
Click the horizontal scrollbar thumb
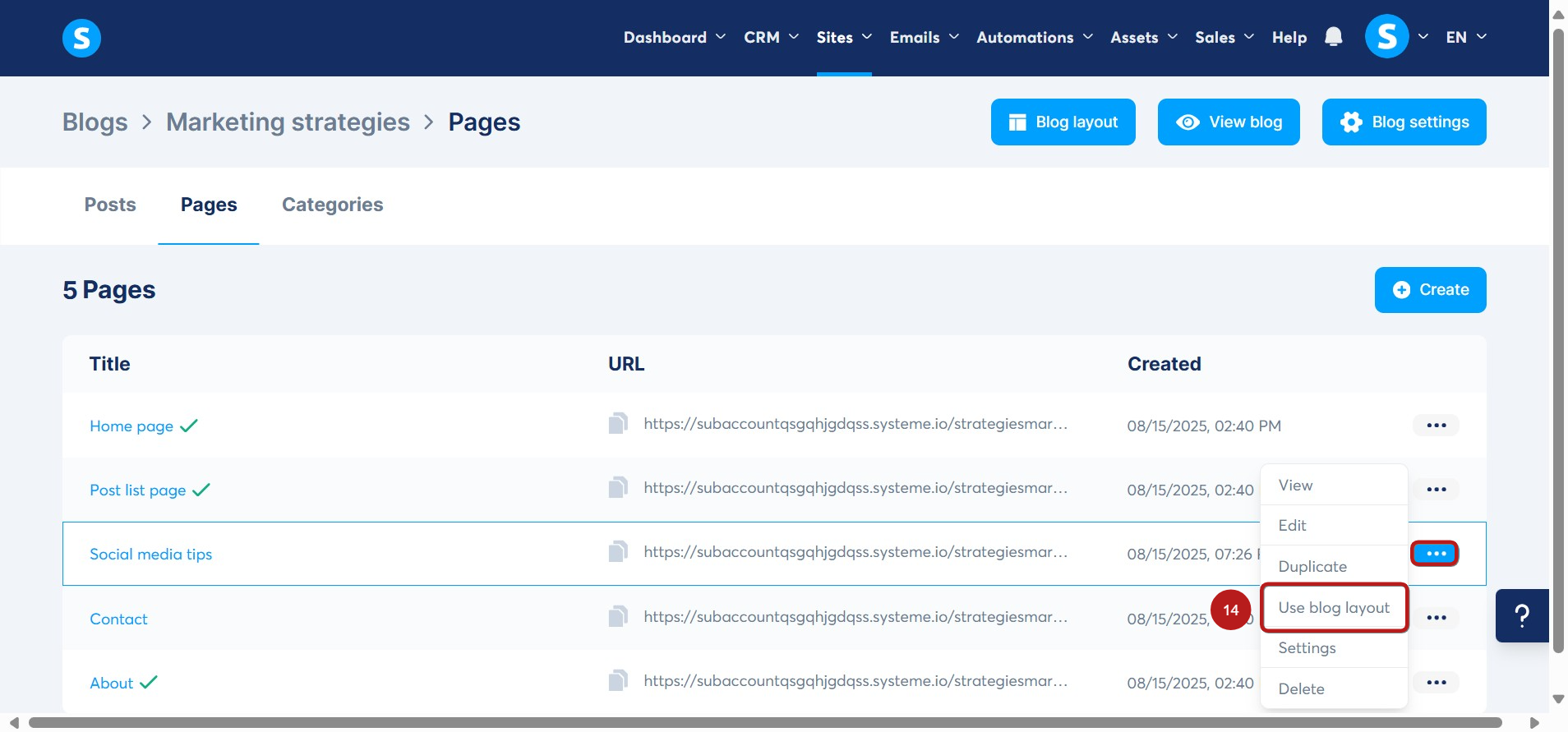(x=765, y=723)
